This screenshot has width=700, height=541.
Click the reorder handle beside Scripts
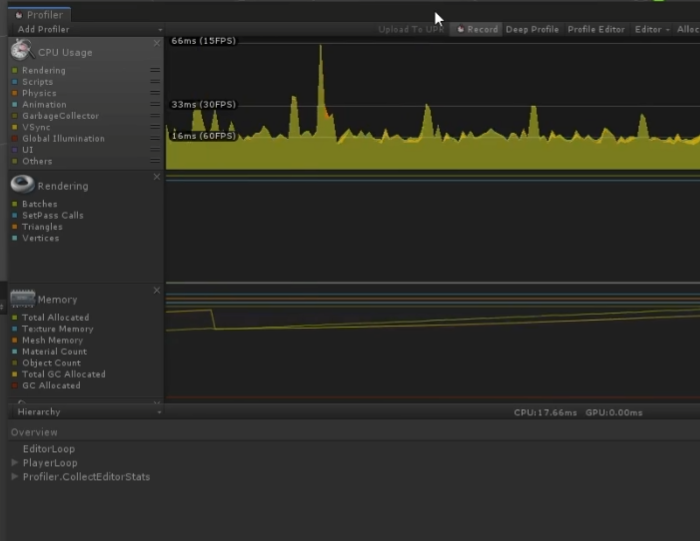coord(155,82)
